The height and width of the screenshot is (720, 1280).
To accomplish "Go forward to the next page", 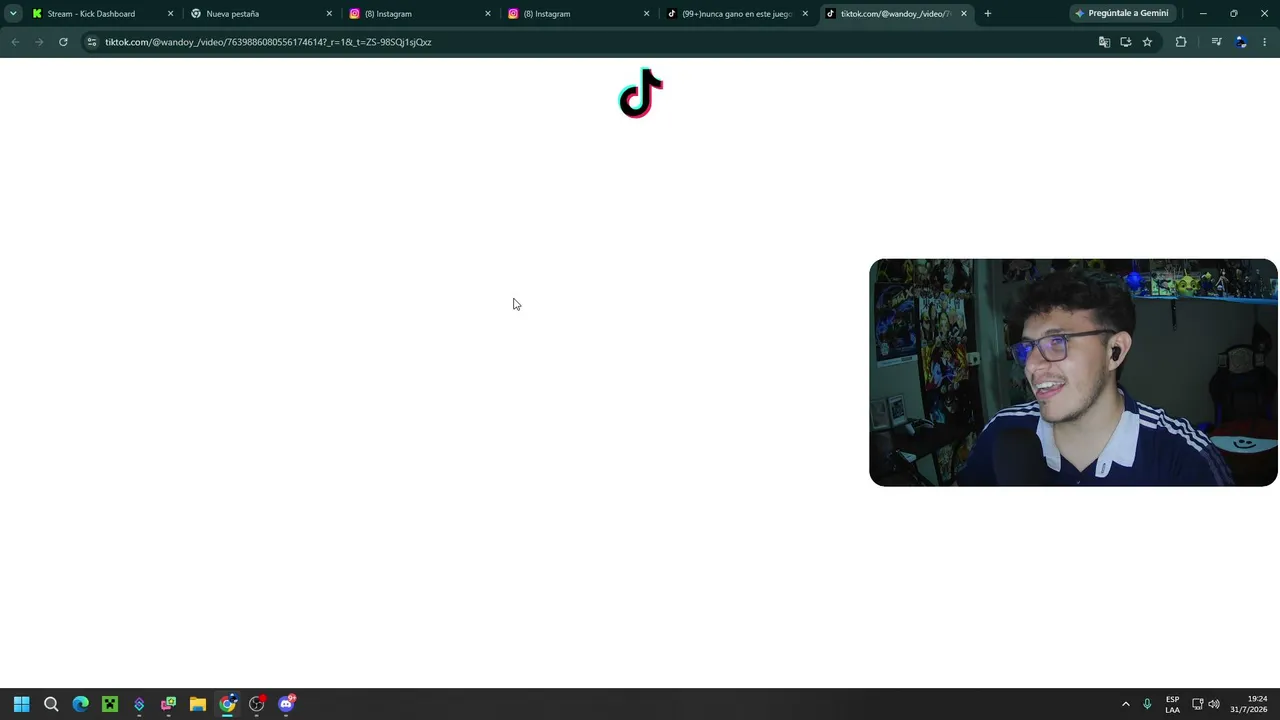I will pyautogui.click(x=39, y=42).
